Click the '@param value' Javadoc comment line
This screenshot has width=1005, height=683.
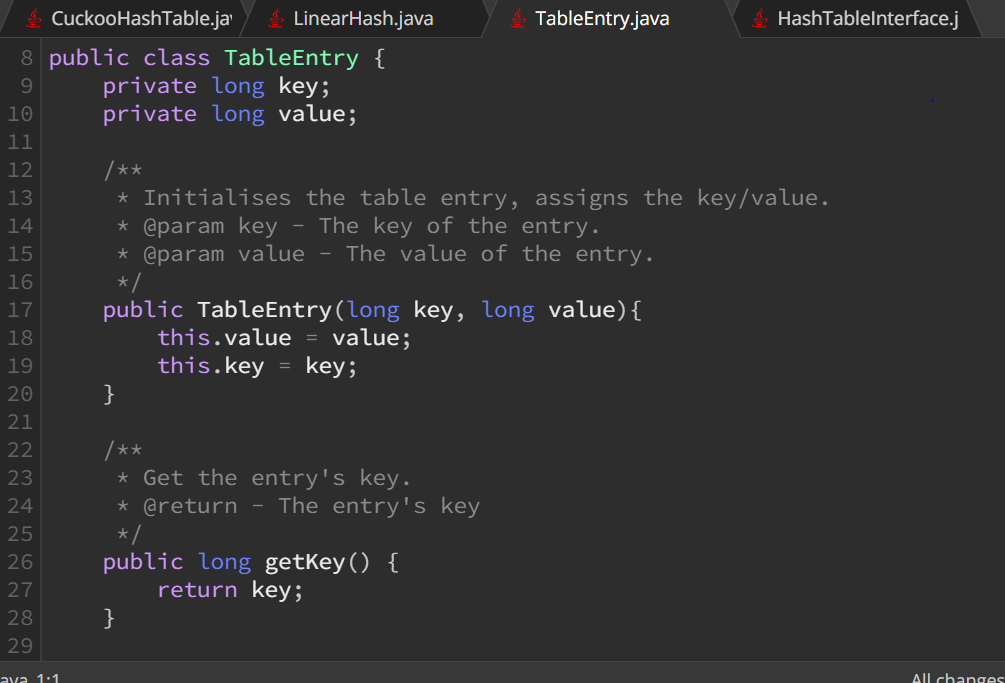[386, 254]
